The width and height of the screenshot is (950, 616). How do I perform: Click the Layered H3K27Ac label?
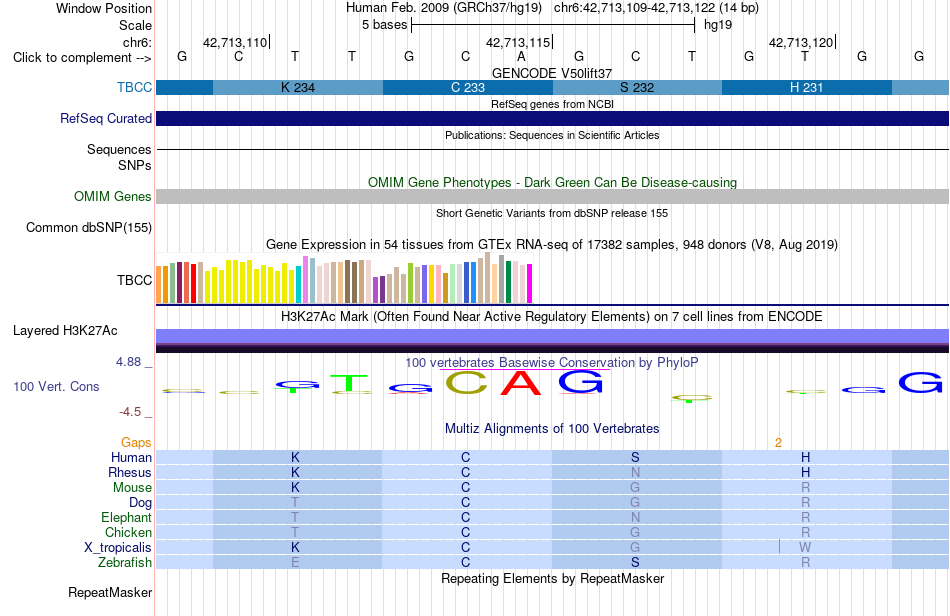[65, 330]
